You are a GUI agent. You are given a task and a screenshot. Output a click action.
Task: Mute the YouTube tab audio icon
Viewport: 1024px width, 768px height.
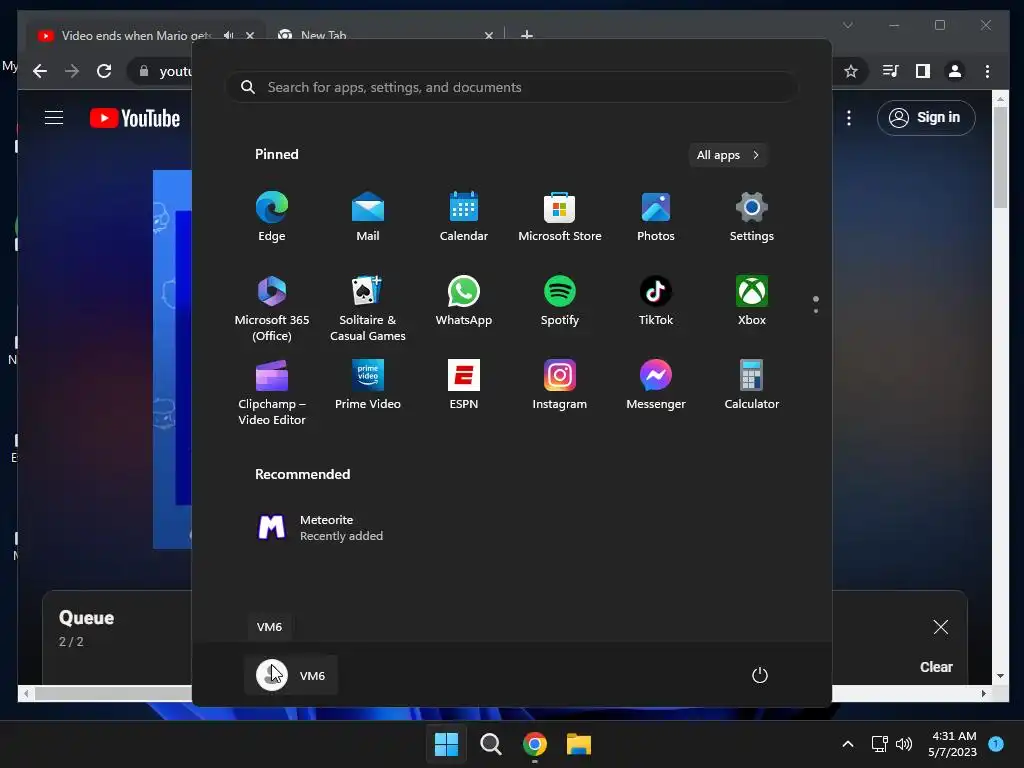pos(228,35)
